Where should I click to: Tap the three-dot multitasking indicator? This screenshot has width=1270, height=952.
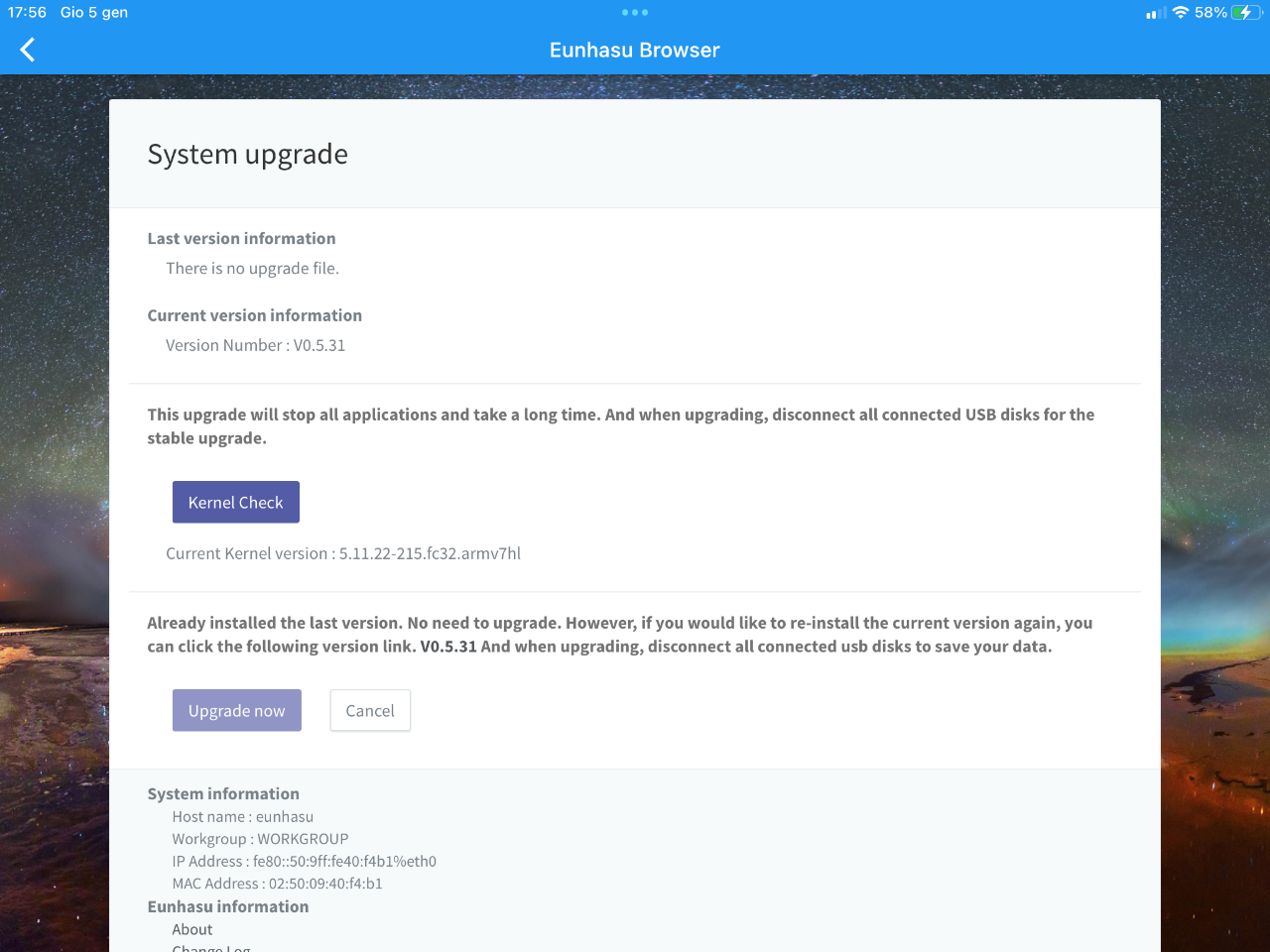635,13
